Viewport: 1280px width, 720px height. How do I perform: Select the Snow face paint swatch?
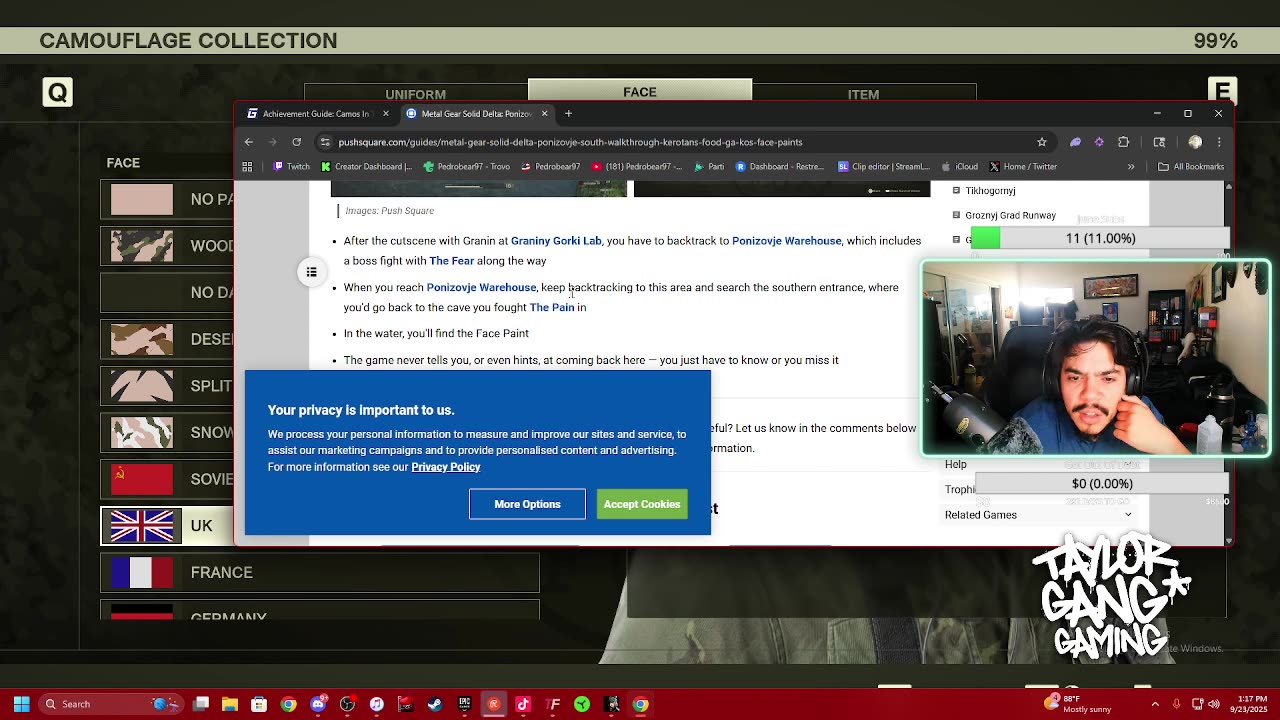(142, 432)
